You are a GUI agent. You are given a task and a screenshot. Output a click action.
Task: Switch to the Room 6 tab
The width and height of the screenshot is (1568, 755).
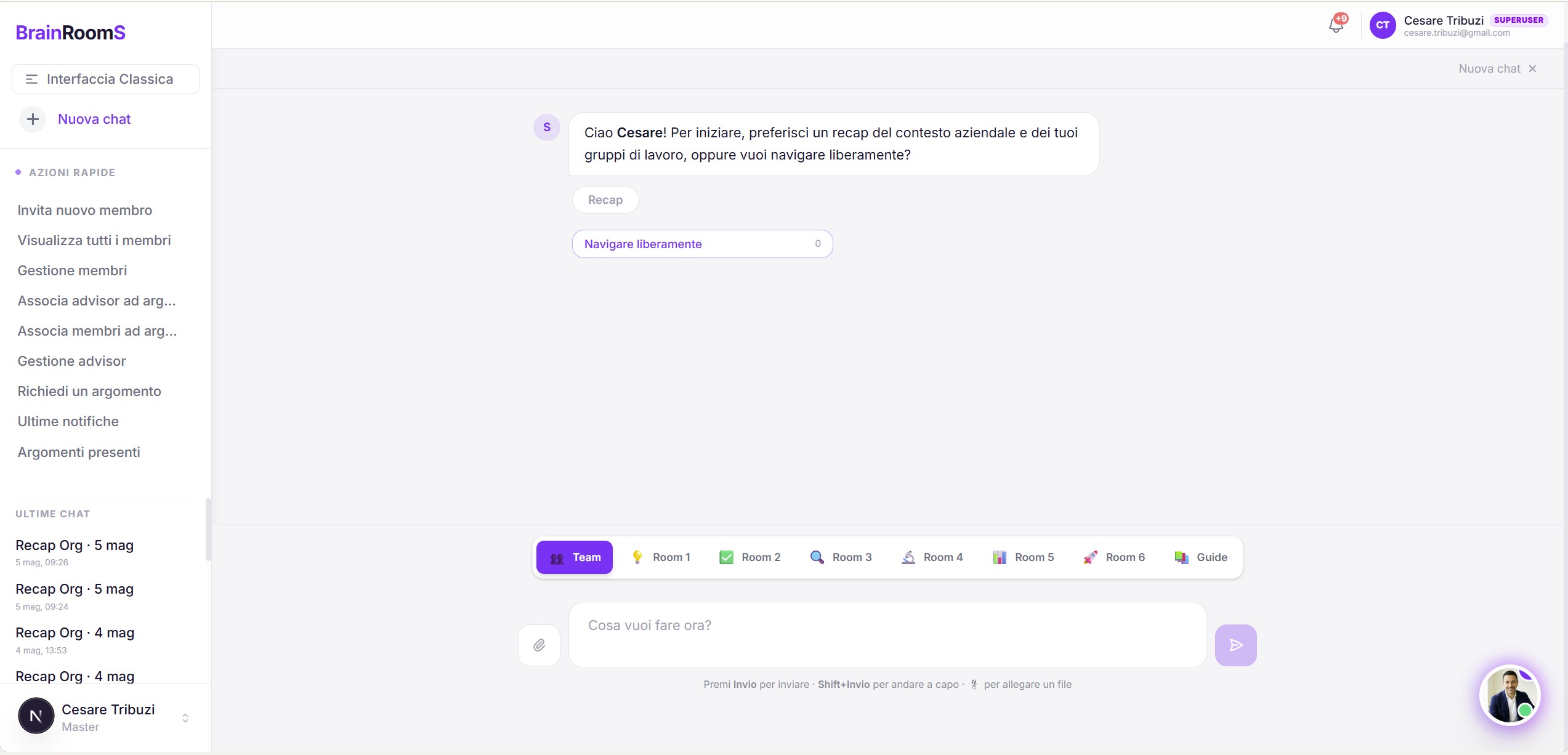tap(1114, 557)
